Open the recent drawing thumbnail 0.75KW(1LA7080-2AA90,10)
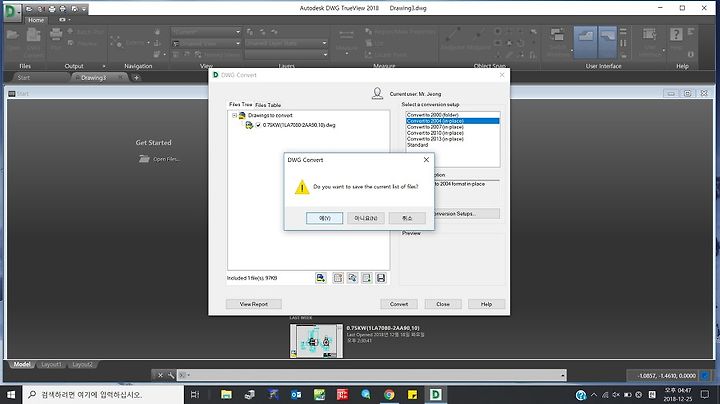The width and height of the screenshot is (720, 404). click(316, 341)
